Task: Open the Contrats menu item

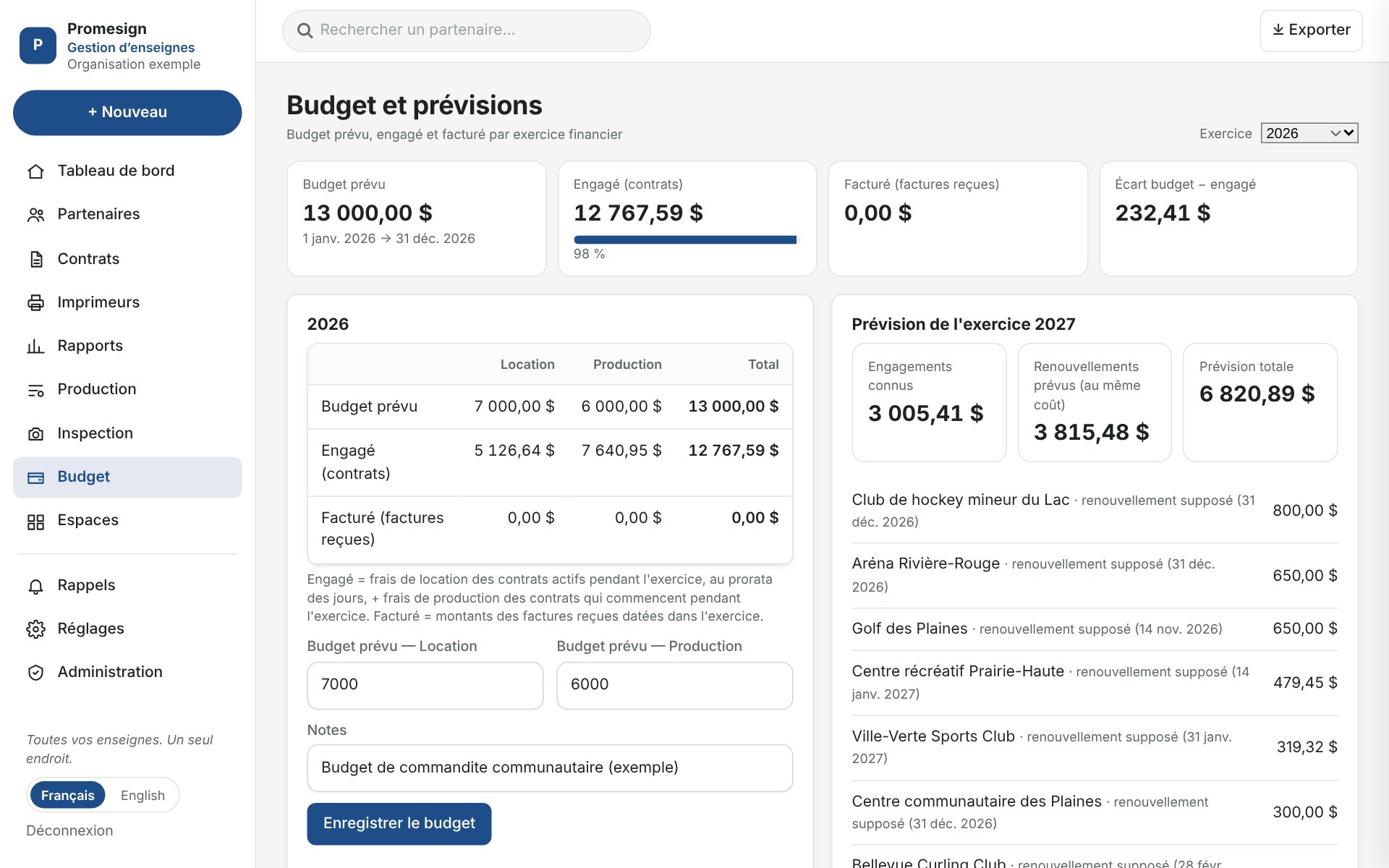Action: click(x=127, y=259)
